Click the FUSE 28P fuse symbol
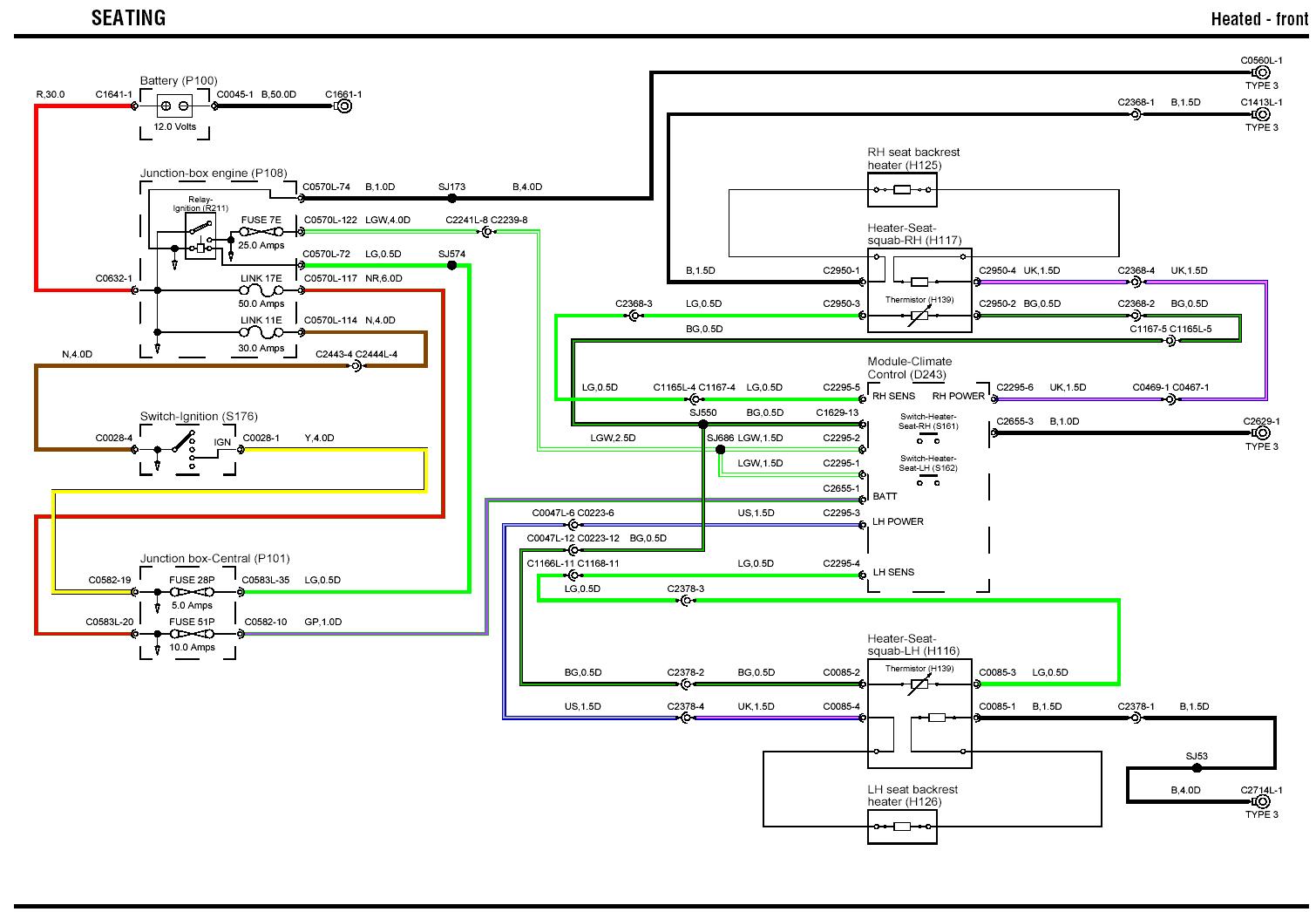This screenshot has height=912, width=1316. pos(192,592)
